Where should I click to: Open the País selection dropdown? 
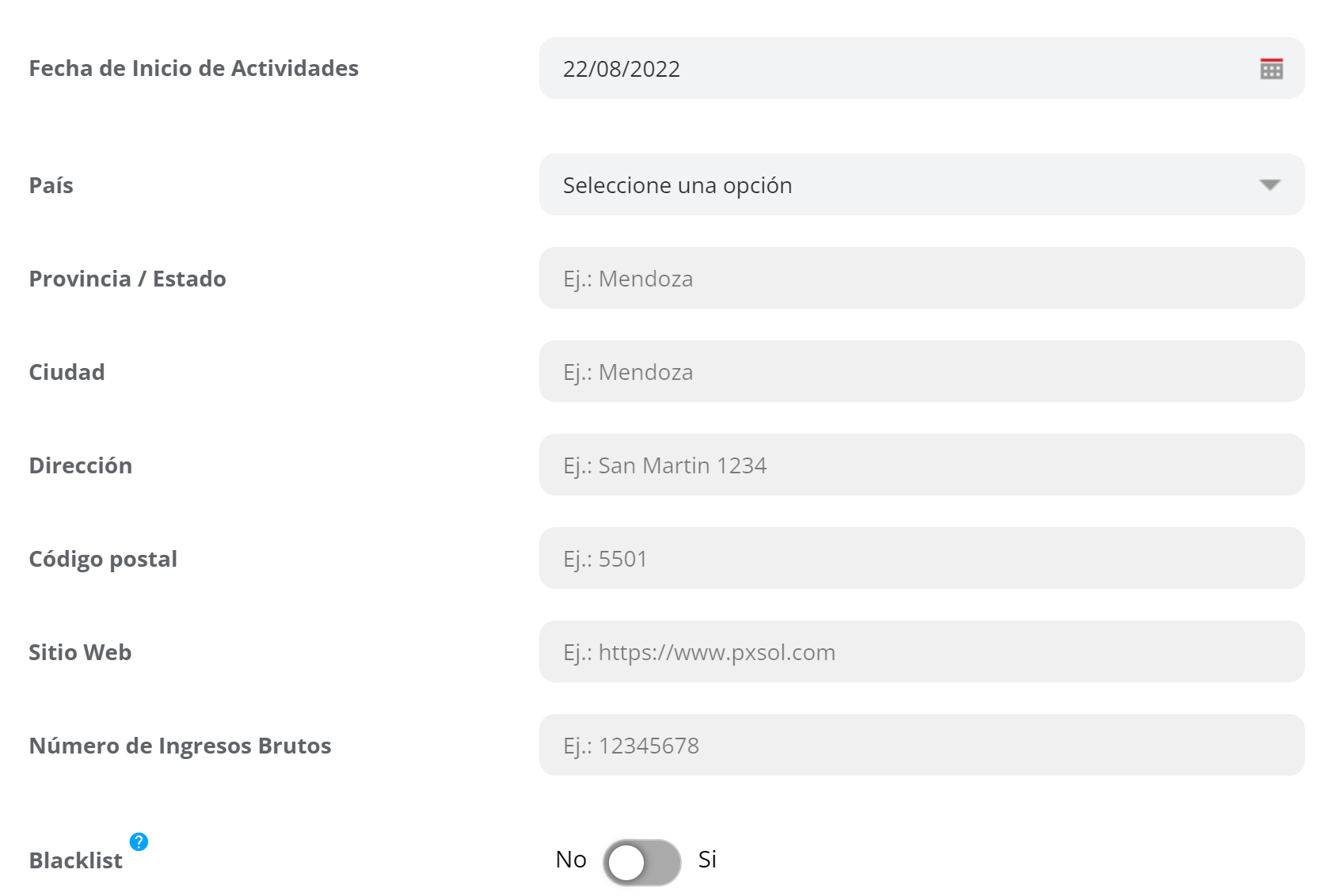pyautogui.click(x=921, y=185)
